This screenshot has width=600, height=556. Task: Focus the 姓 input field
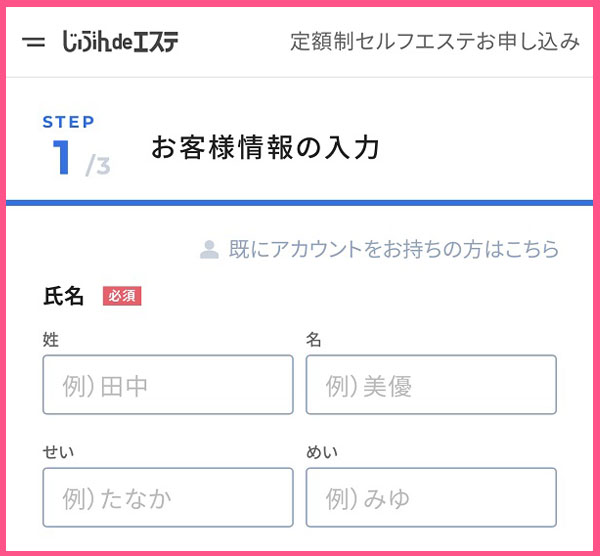pyautogui.click(x=168, y=385)
